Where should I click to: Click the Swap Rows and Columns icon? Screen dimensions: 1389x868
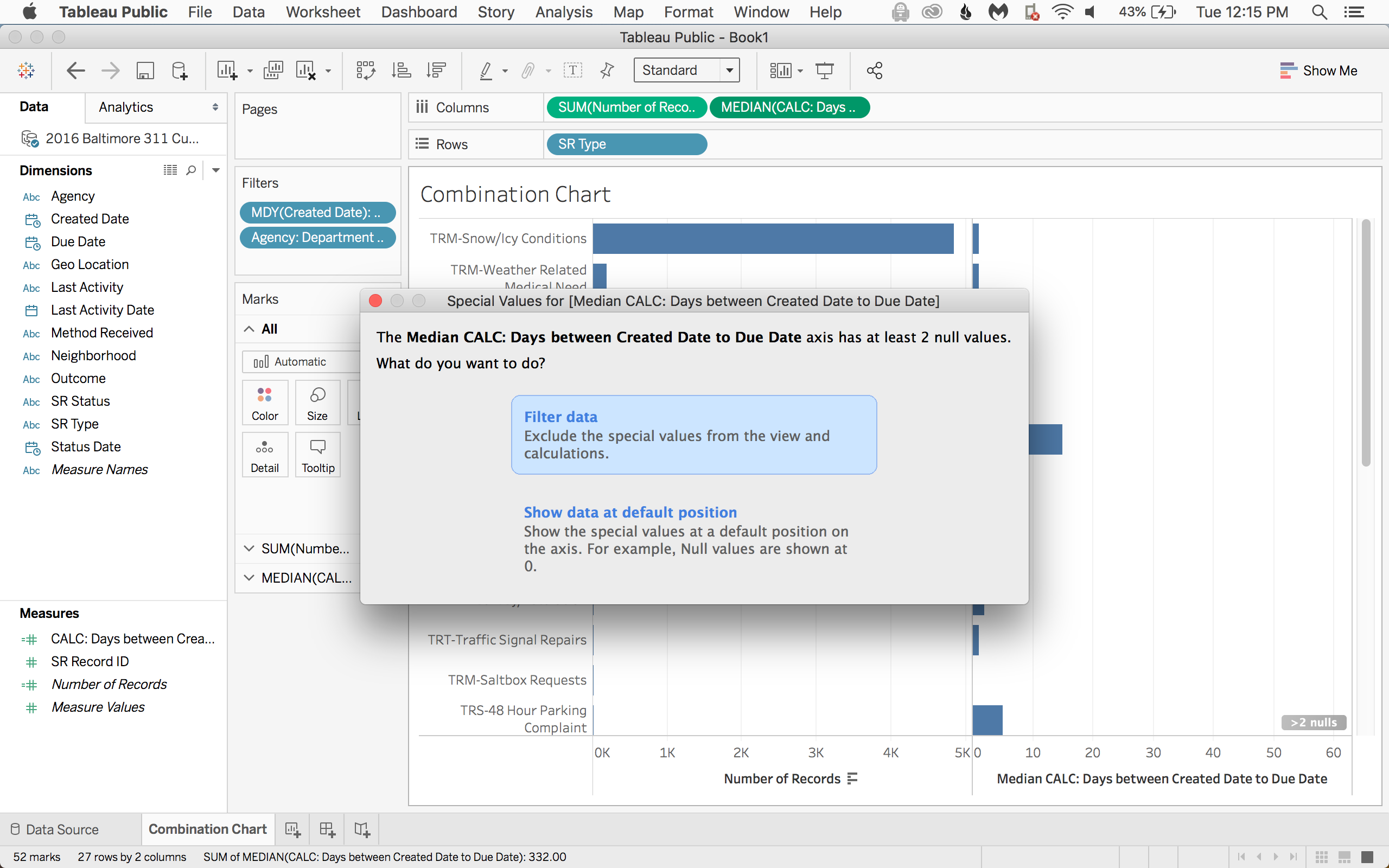tap(366, 71)
